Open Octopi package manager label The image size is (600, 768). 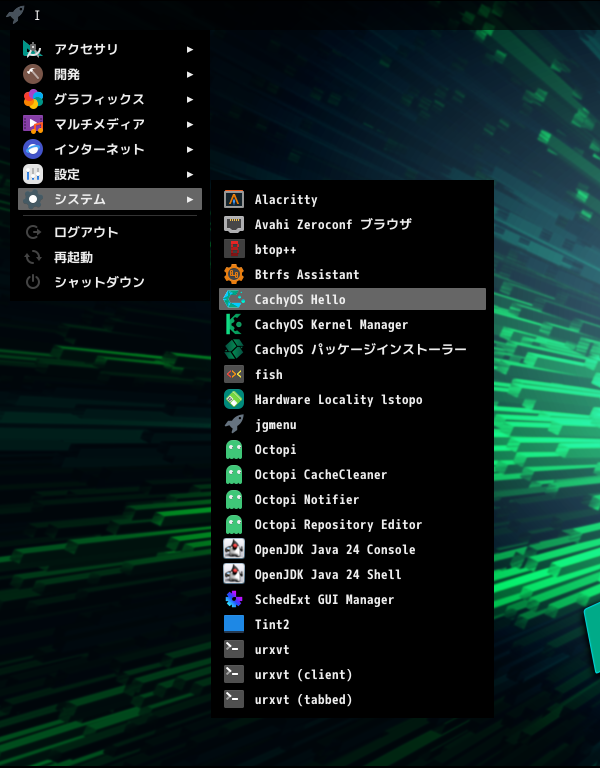(x=275, y=450)
